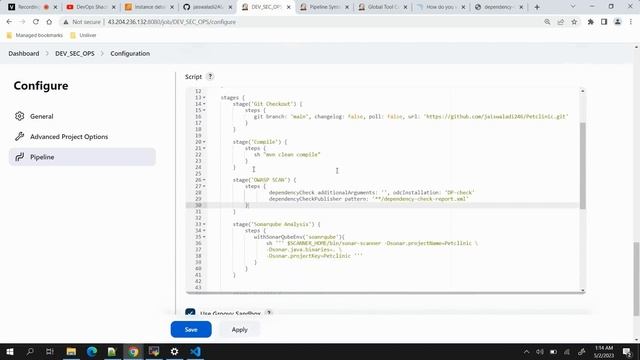Viewport: 640px width, 360px height.
Task: Click the browser forward arrow
Action: [22, 22]
